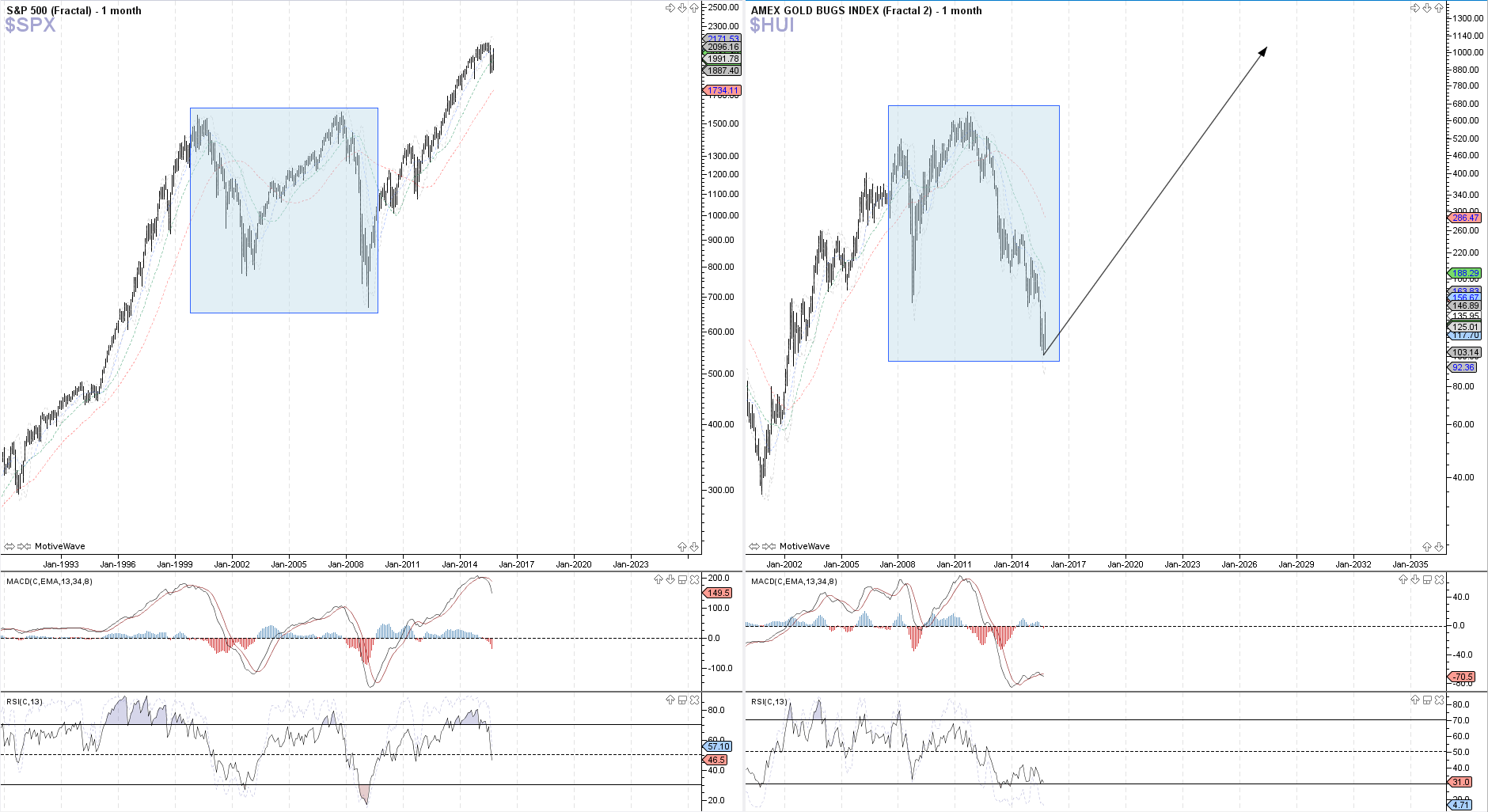Click the 2096.16 price tag on the S&P axis

coord(722,47)
